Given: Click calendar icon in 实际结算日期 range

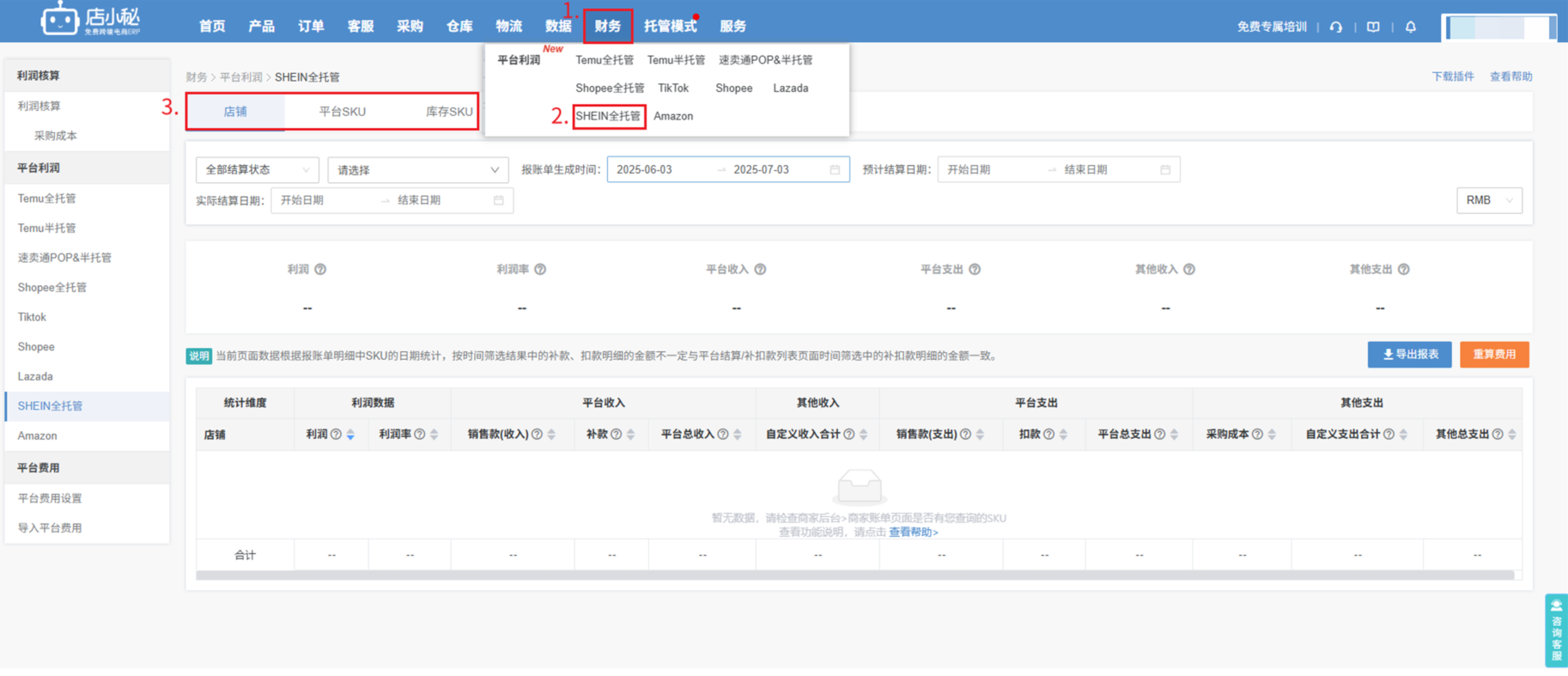Looking at the screenshot, I should pos(499,200).
